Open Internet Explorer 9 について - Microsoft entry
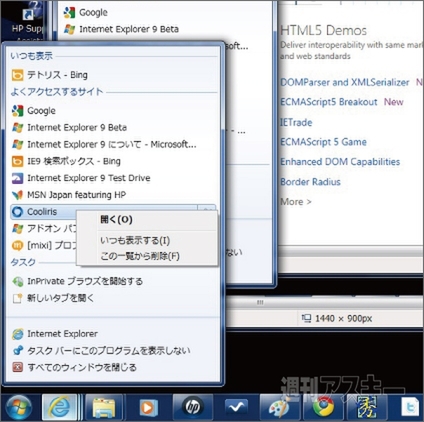 pos(113,144)
